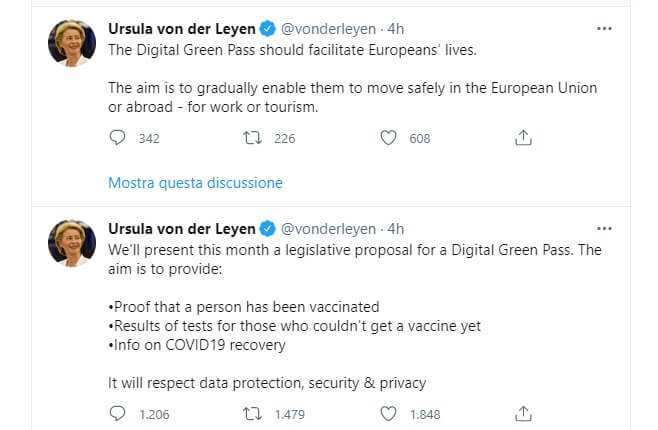Reply to the legislative proposal tweet
The height and width of the screenshot is (430, 658).
pyautogui.click(x=118, y=413)
